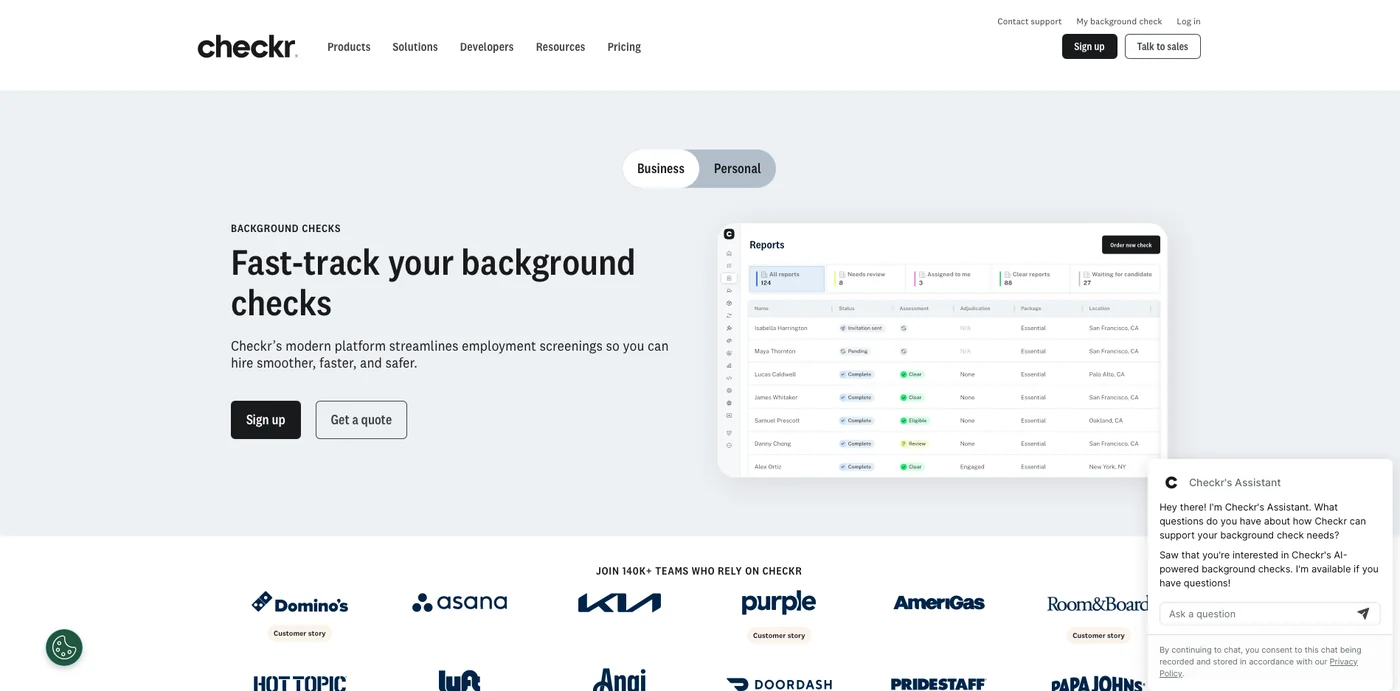The image size is (1400, 691).
Task: Click the Angi logo
Action: click(619, 680)
